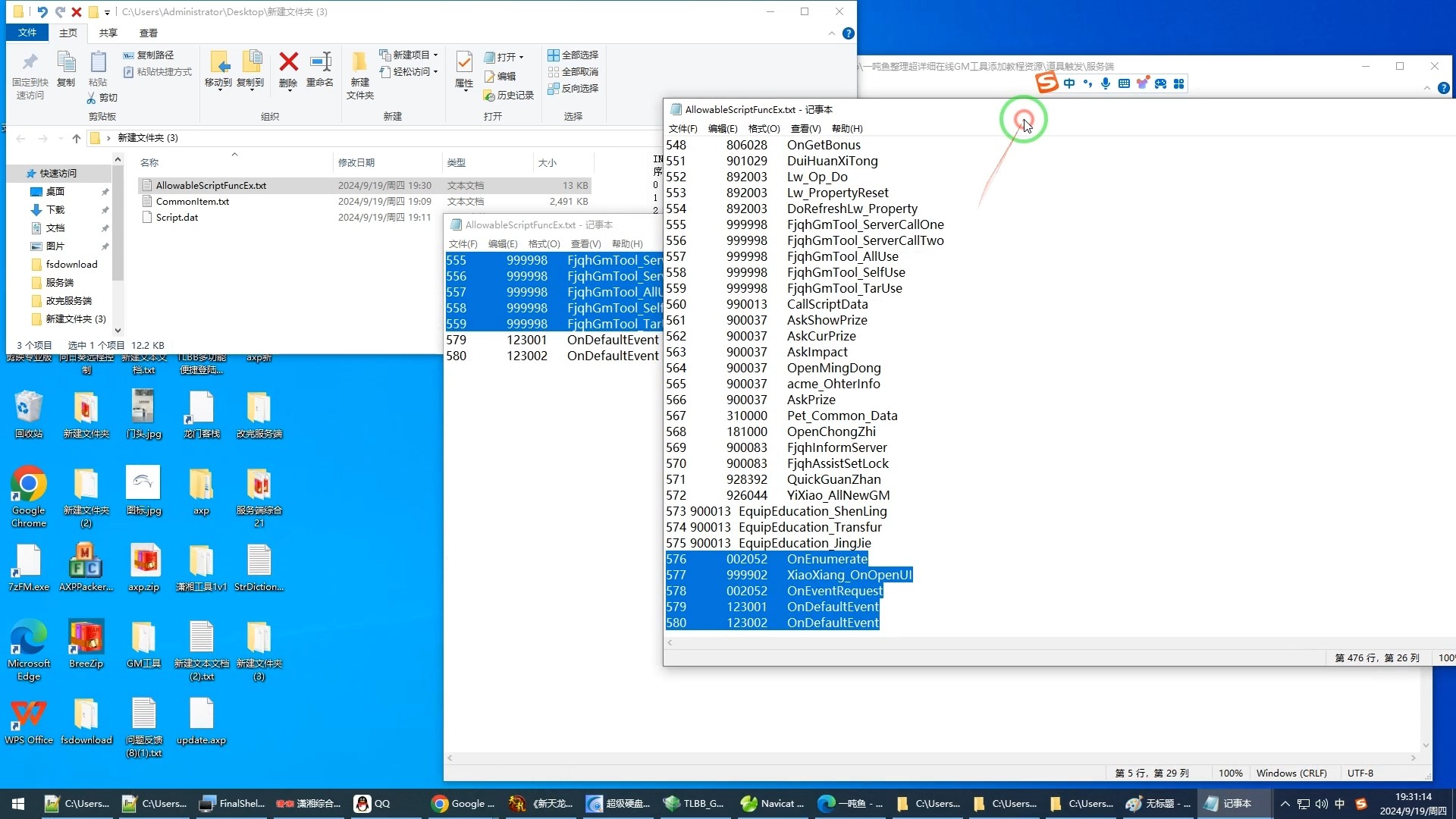This screenshot has height=819, width=1456.
Task: Click back Notepad horizontal scrollbar
Action: pyautogui.click(x=931, y=758)
